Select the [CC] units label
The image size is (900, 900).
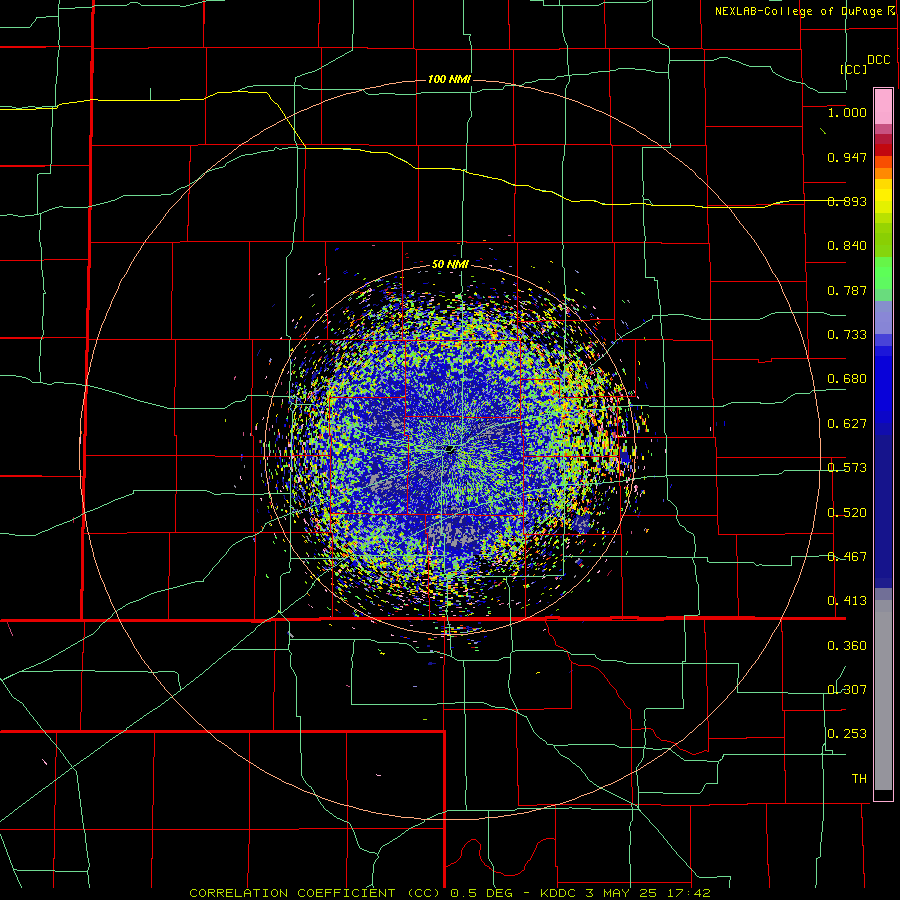point(853,69)
